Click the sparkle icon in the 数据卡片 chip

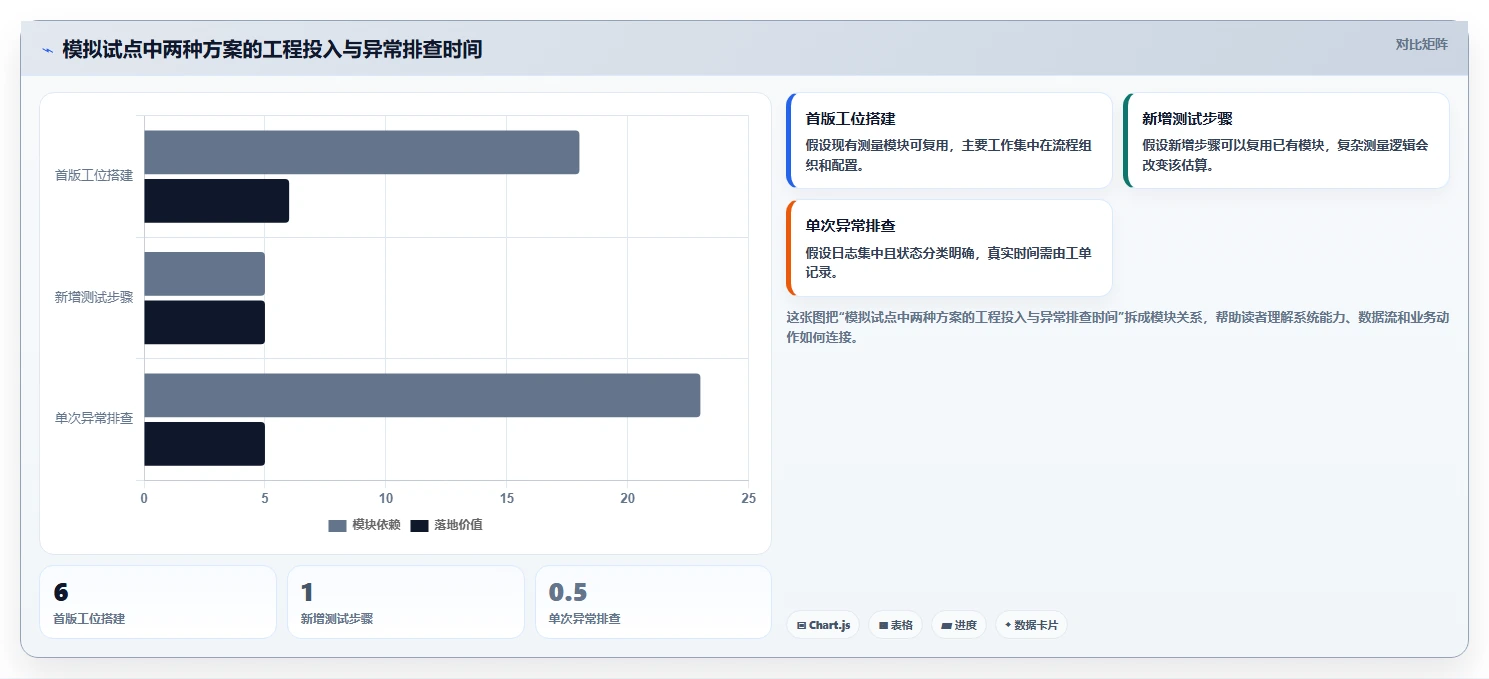(x=1007, y=625)
